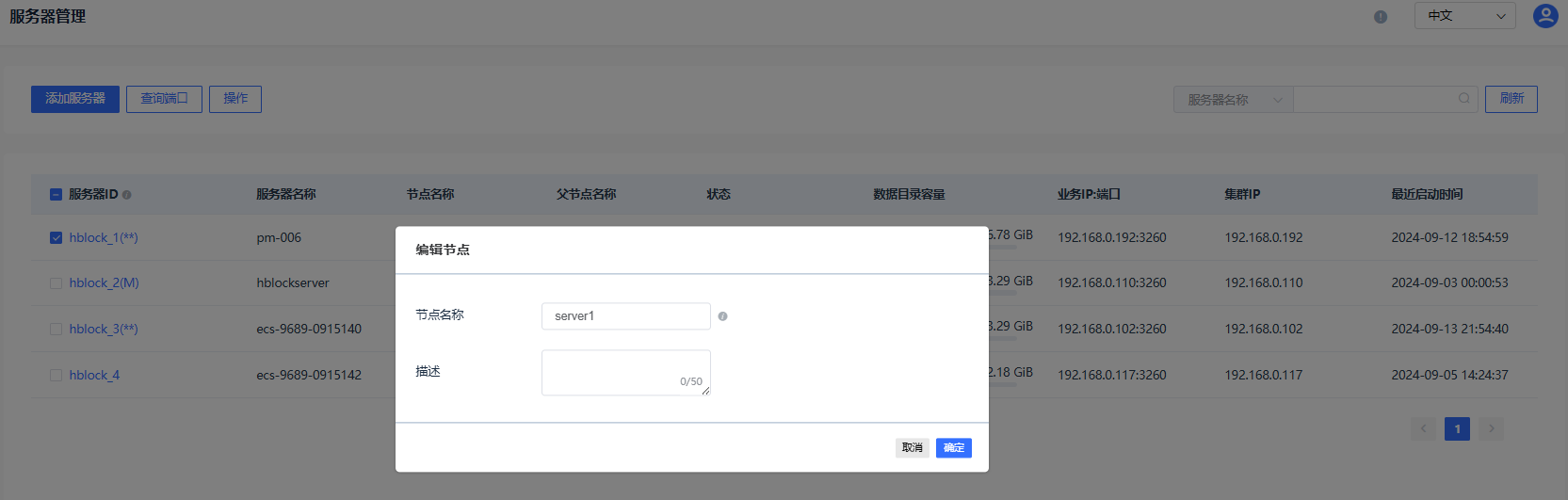1568x500 pixels.
Task: Click start time 2024-09-05 14:24:37
Action: point(1450,375)
